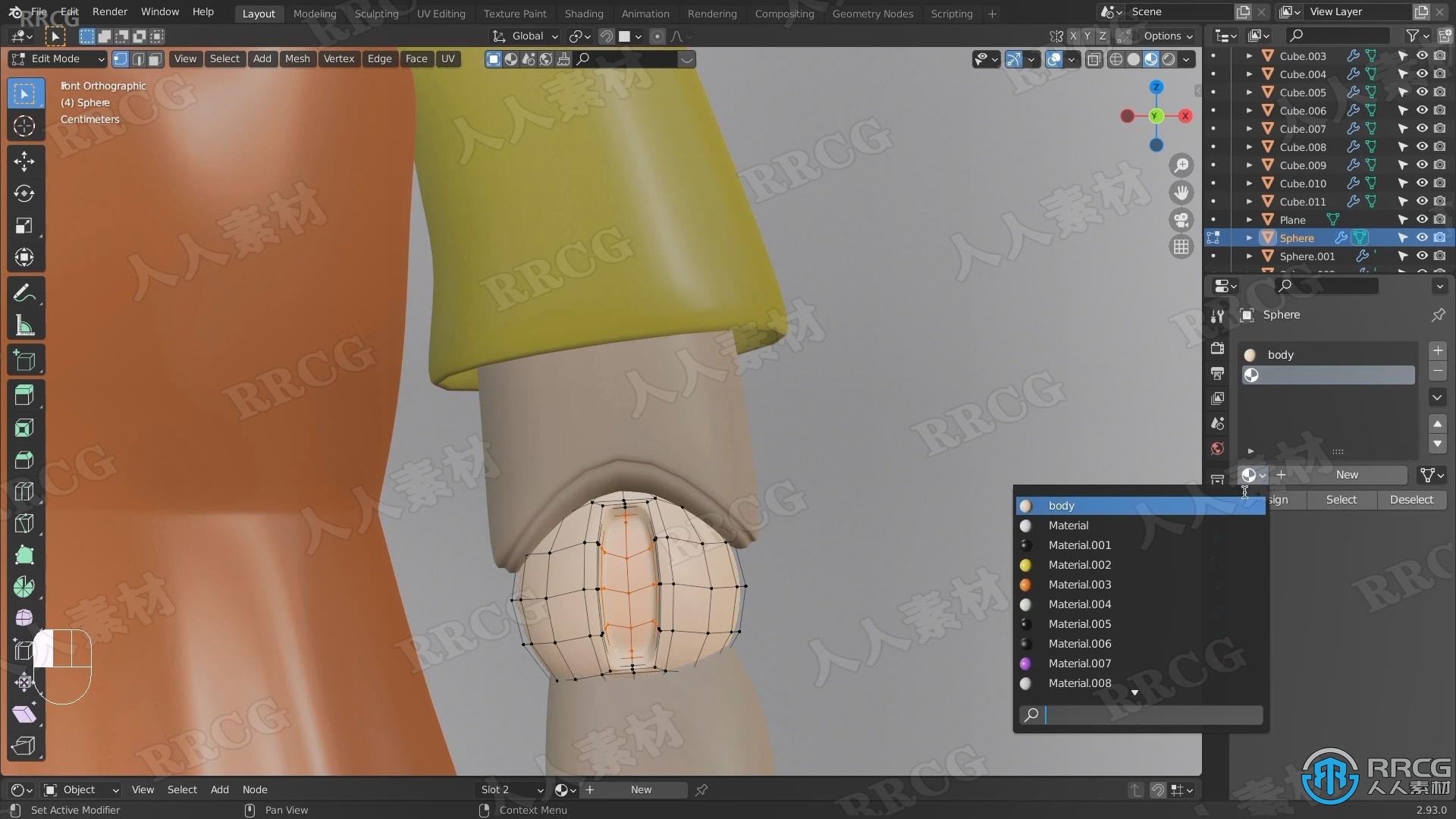The height and width of the screenshot is (819, 1456).
Task: Toggle visibility of Plane object
Action: 1421,219
